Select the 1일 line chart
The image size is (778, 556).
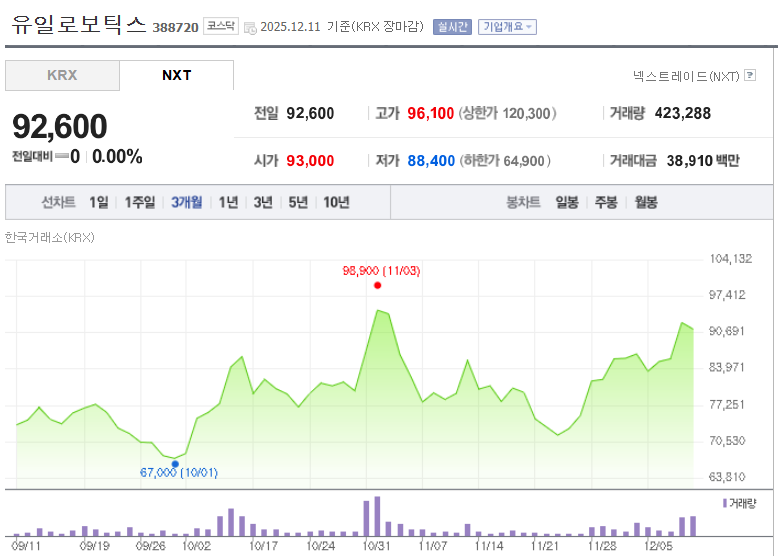[99, 202]
